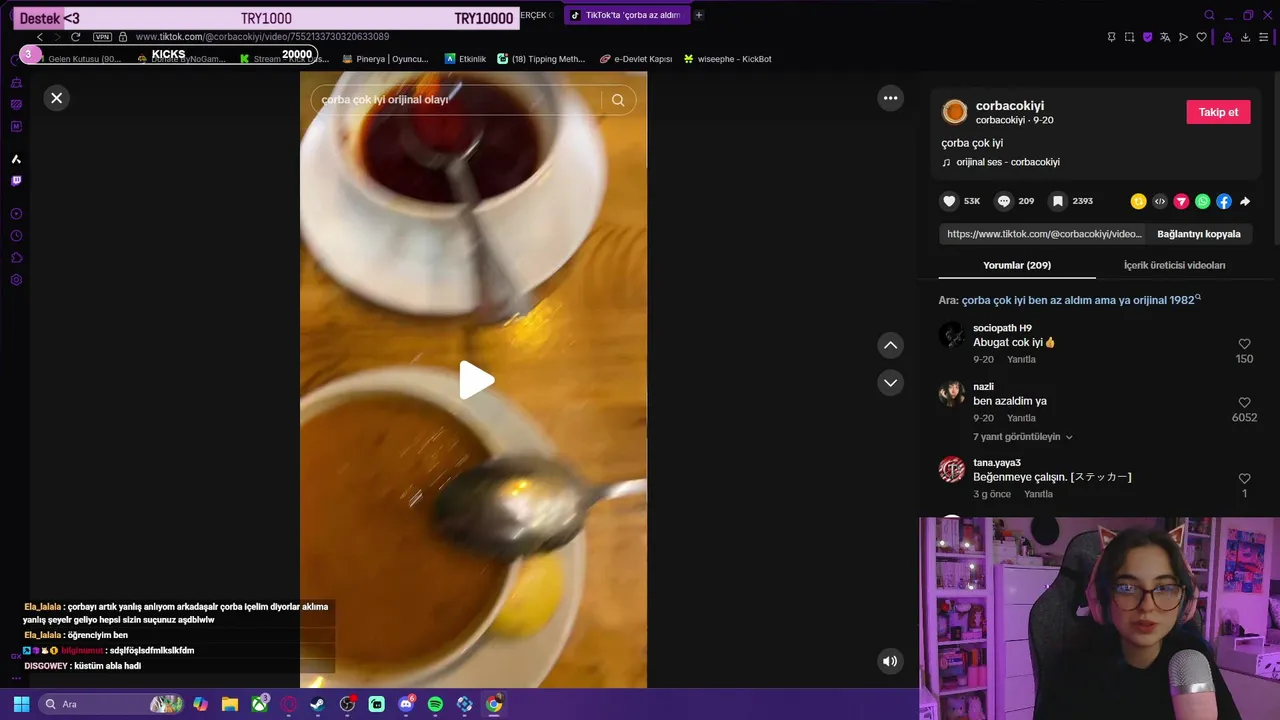1280x720 pixels.
Task: Go to the previous video with up arrow
Action: pos(890,345)
